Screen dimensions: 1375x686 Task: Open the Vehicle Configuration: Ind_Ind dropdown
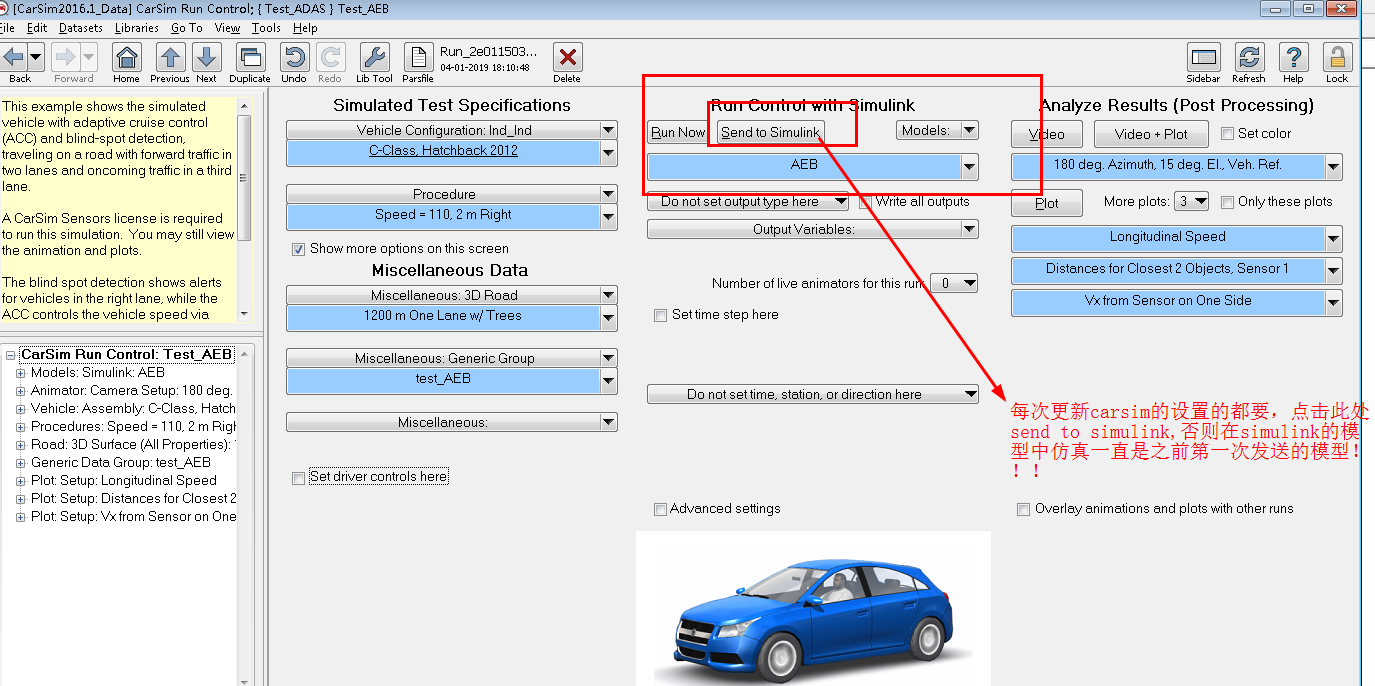point(452,130)
